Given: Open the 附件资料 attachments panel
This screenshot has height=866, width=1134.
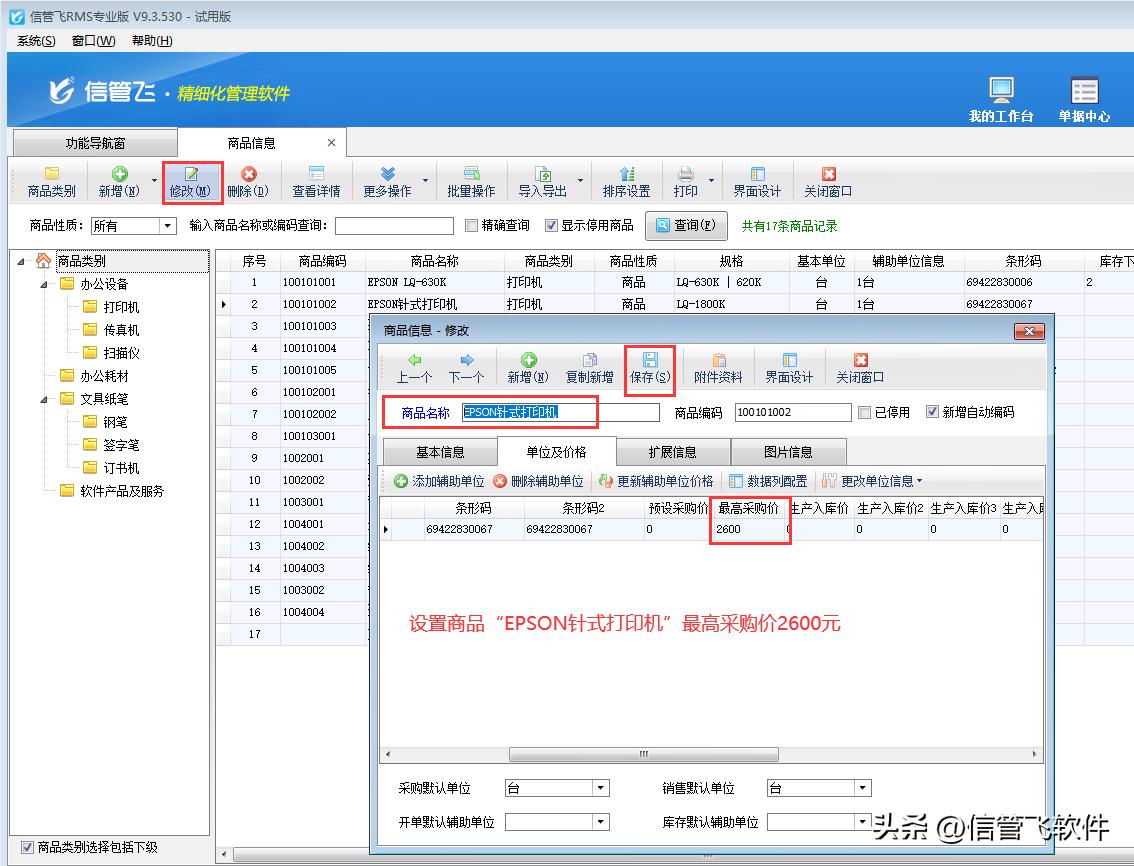Looking at the screenshot, I should 717,366.
